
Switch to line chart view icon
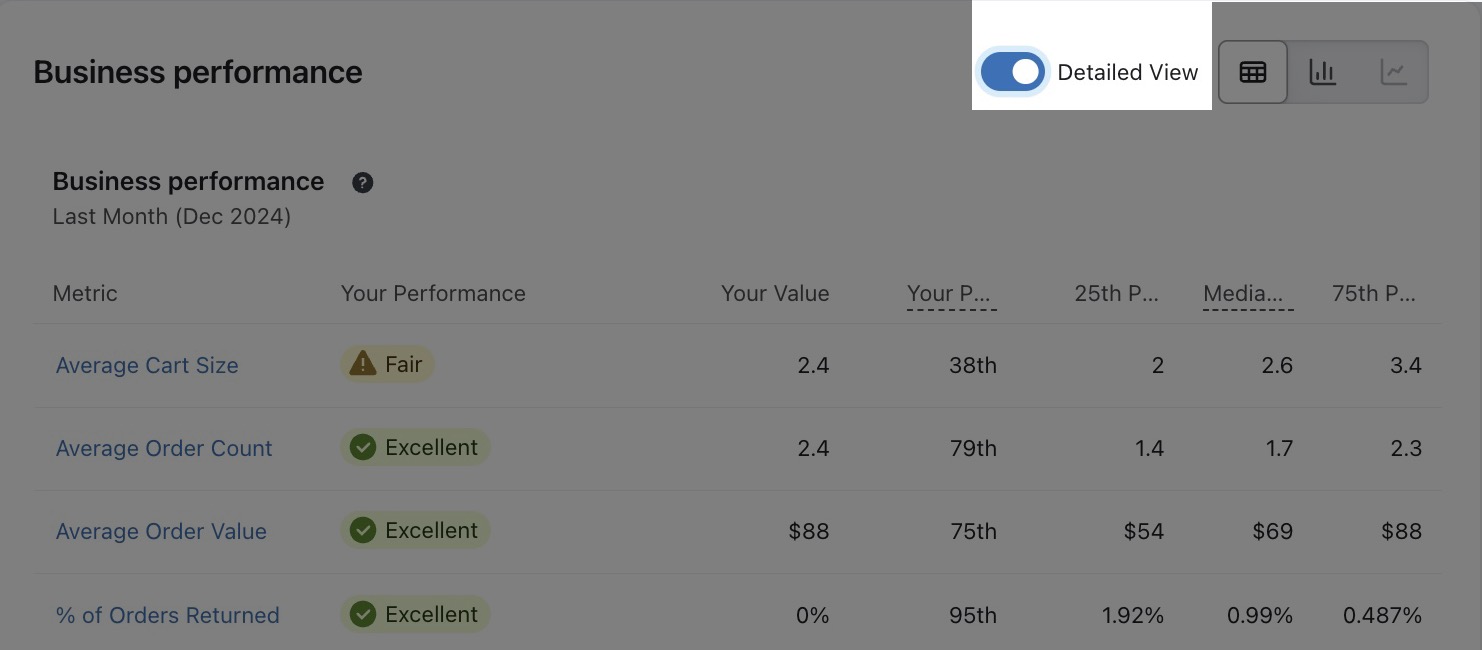[x=1393, y=72]
